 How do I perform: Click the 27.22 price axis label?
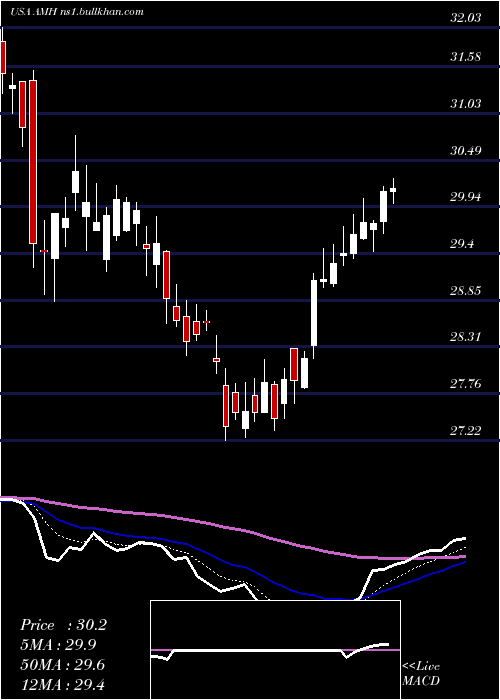tap(466, 431)
